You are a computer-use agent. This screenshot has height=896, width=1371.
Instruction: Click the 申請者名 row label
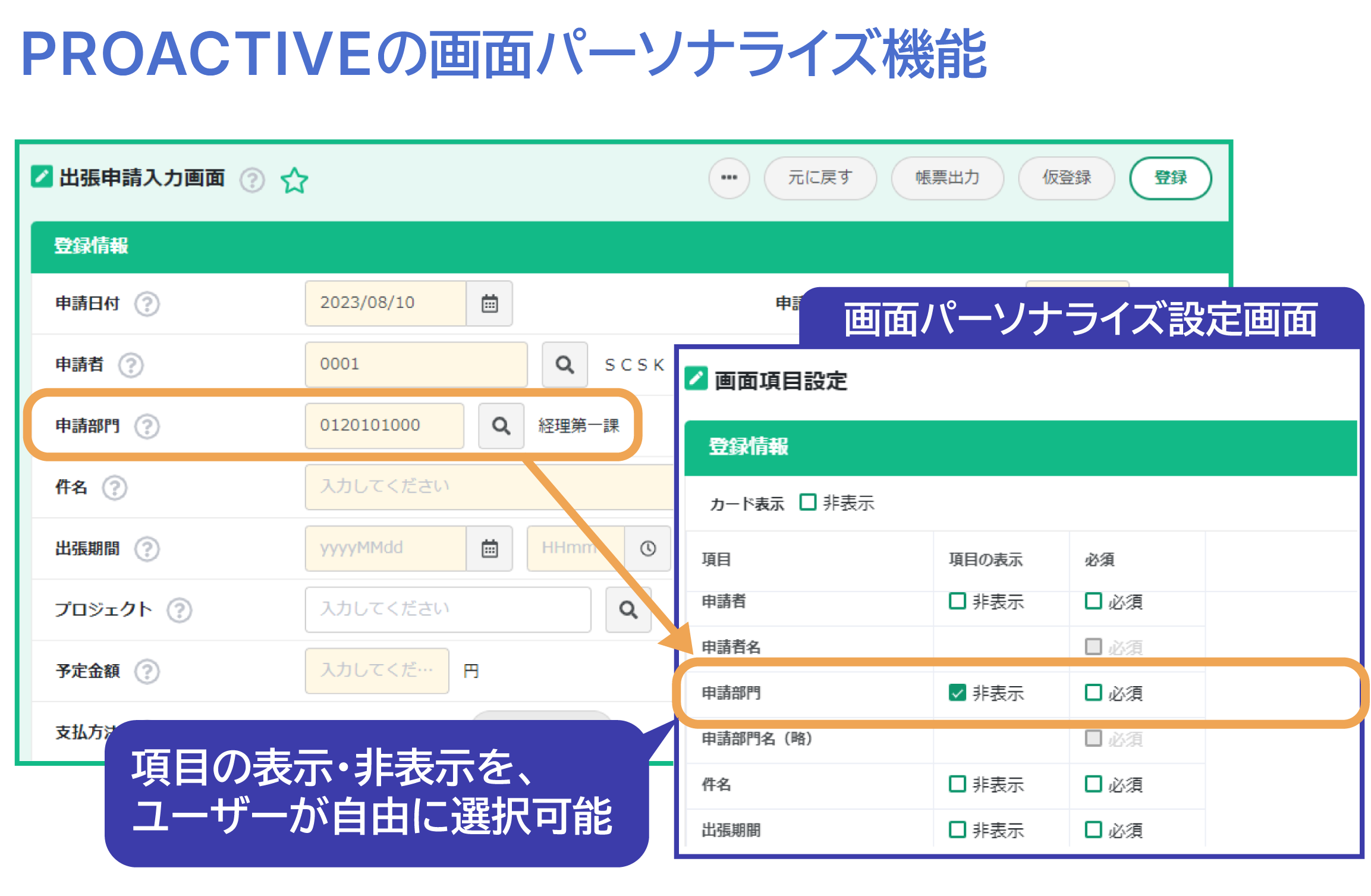pos(731,647)
